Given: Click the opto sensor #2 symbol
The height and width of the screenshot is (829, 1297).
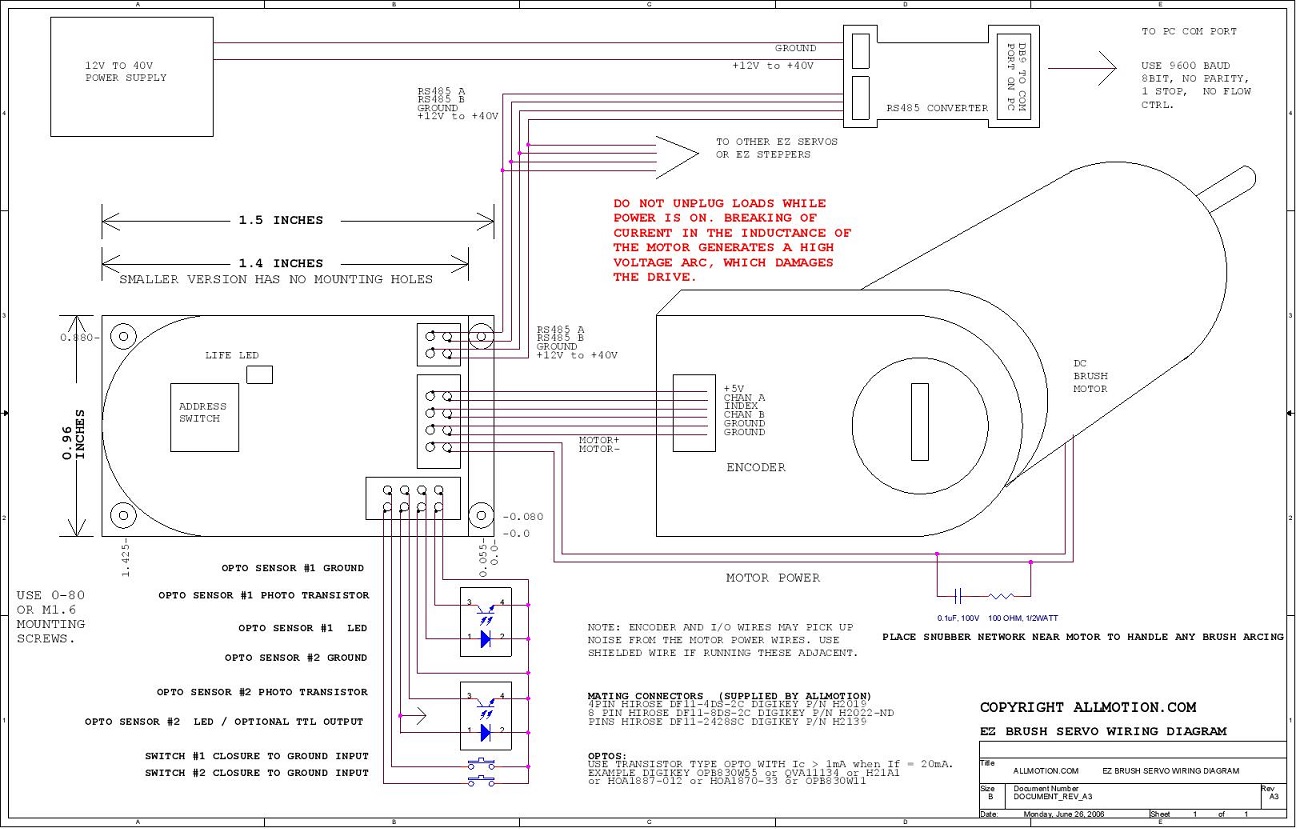Looking at the screenshot, I should (x=485, y=716).
